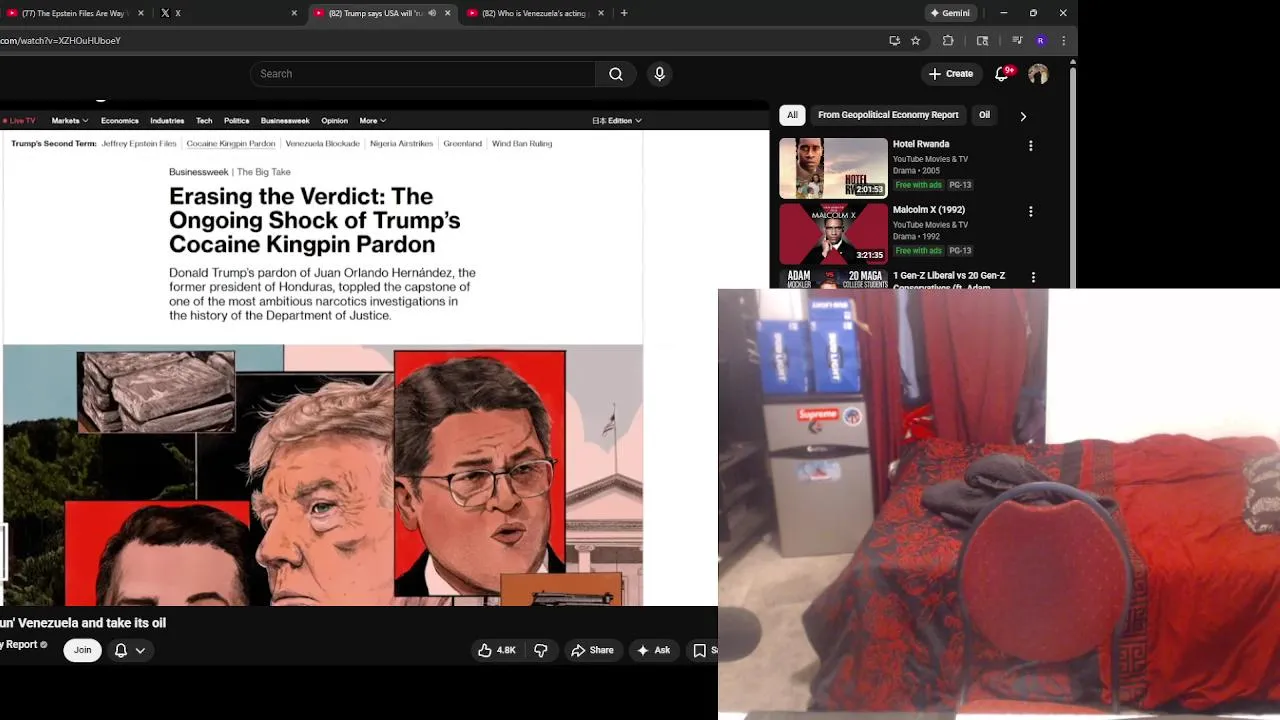Open the Gemini assistant in Chrome
Screen dimensions: 1280x720
point(949,13)
